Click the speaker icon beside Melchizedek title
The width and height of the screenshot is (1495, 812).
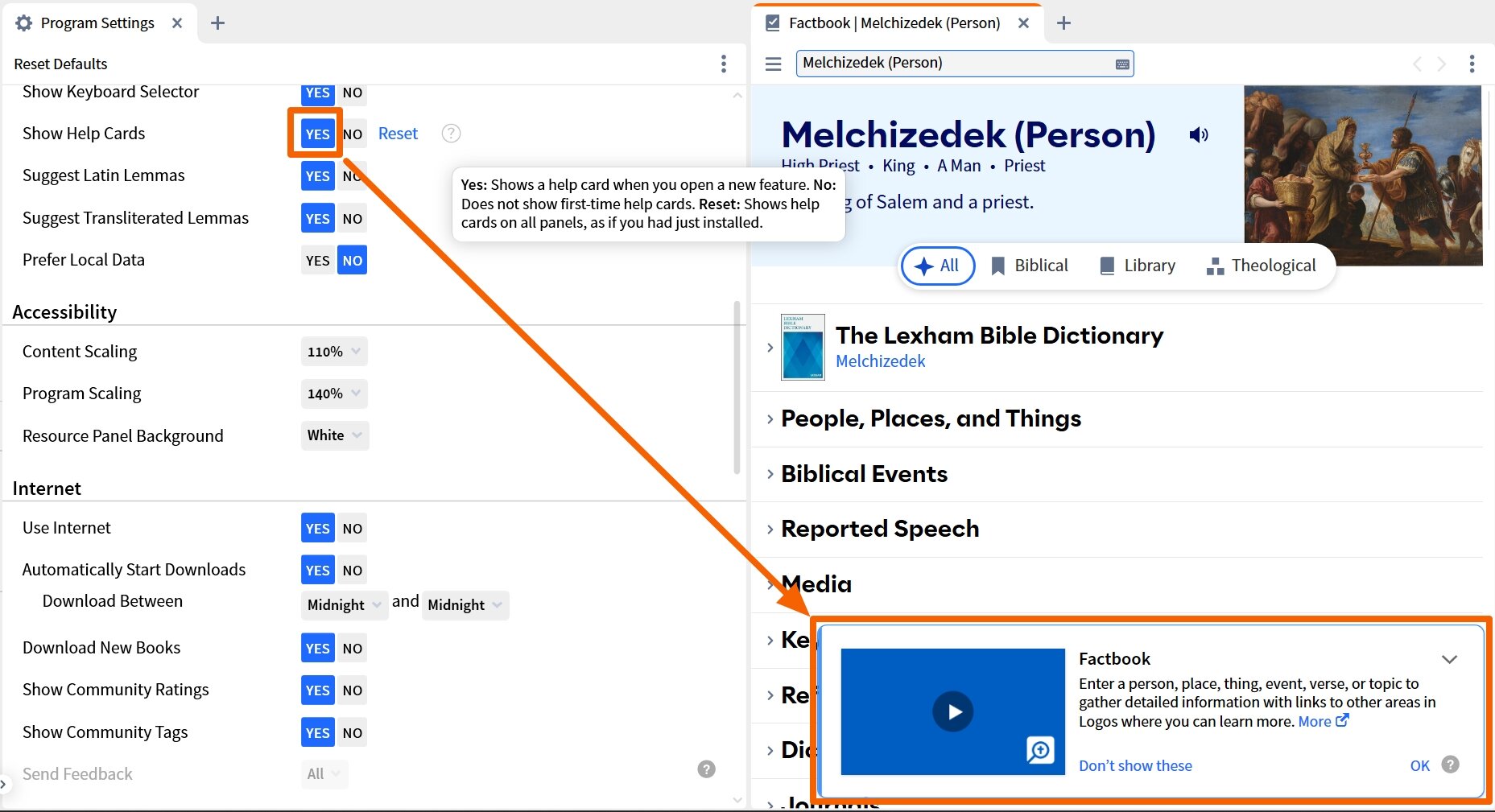(1199, 134)
